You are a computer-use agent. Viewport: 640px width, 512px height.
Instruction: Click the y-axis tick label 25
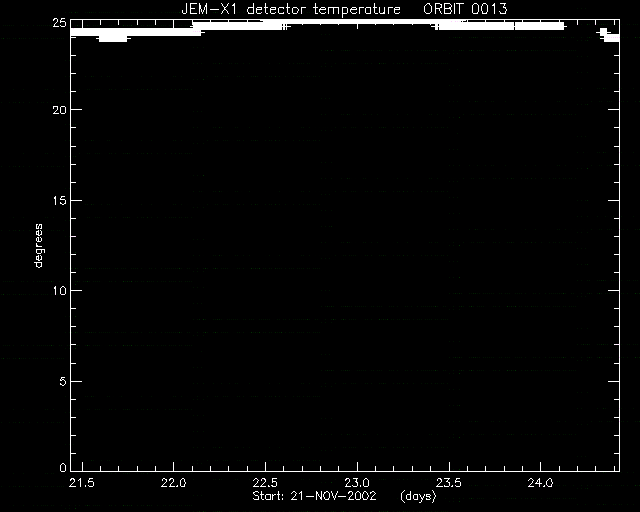59,23
